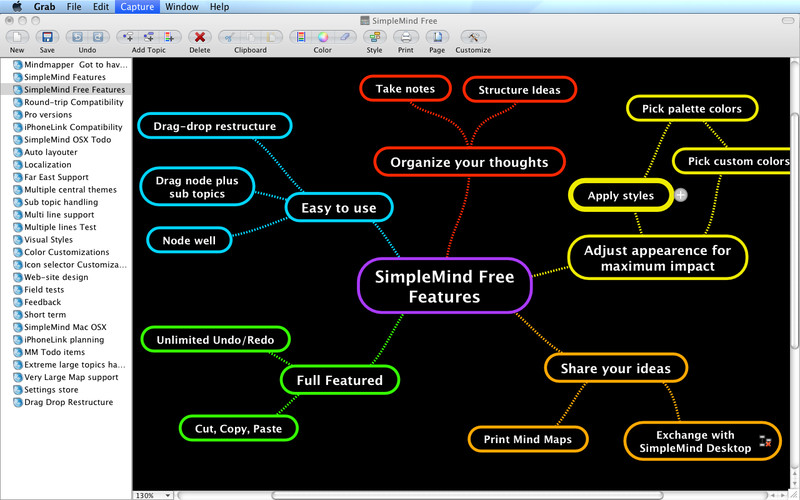Select the Drag-drop restructure topic
This screenshot has height=500, width=800.
215,126
